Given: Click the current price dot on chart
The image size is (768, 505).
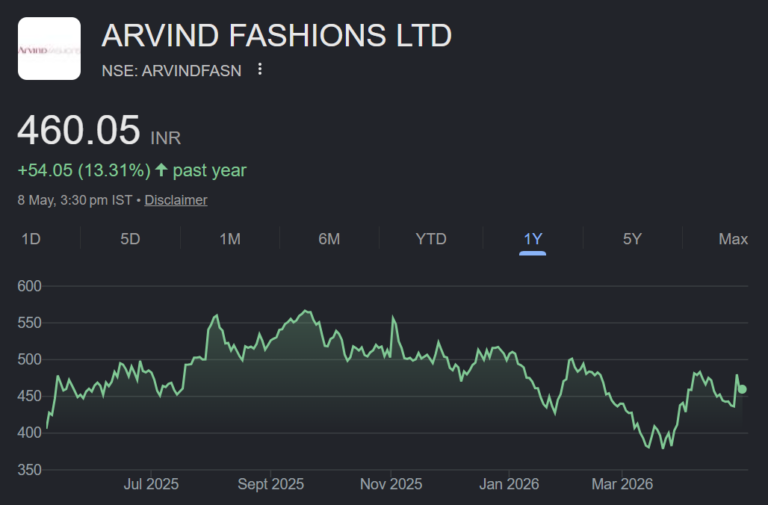Looking at the screenshot, I should pyautogui.click(x=743, y=389).
